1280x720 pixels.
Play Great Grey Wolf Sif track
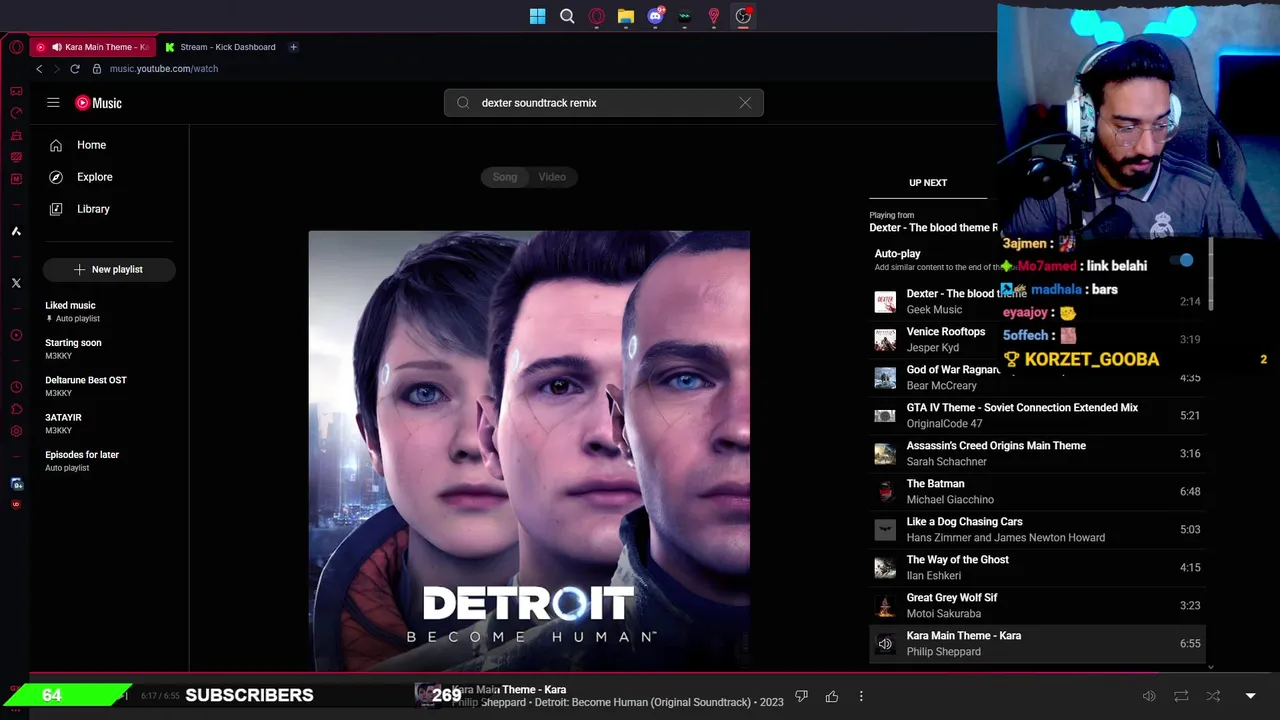tap(1037, 606)
